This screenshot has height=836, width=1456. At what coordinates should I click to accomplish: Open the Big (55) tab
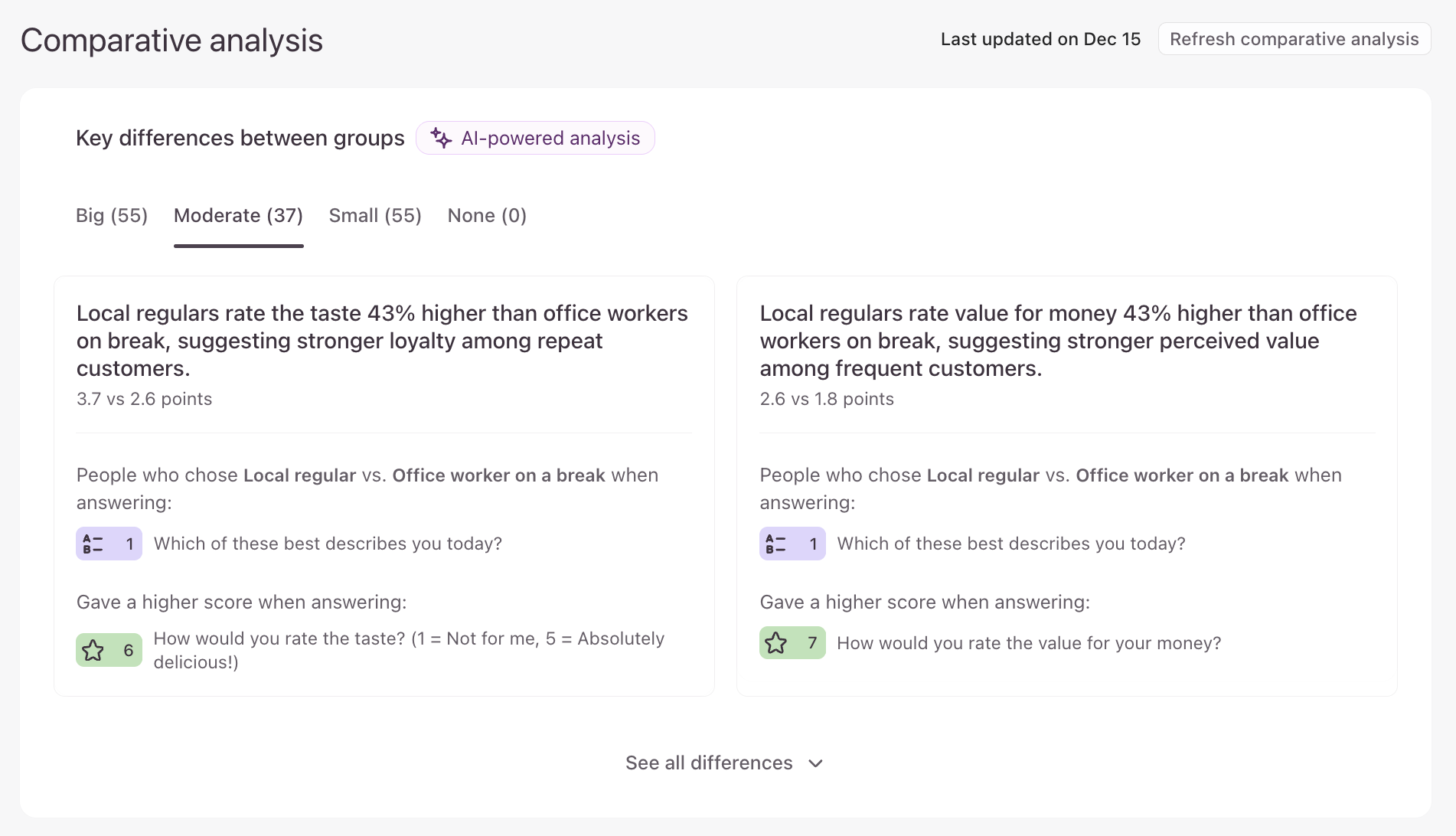pyautogui.click(x=112, y=216)
